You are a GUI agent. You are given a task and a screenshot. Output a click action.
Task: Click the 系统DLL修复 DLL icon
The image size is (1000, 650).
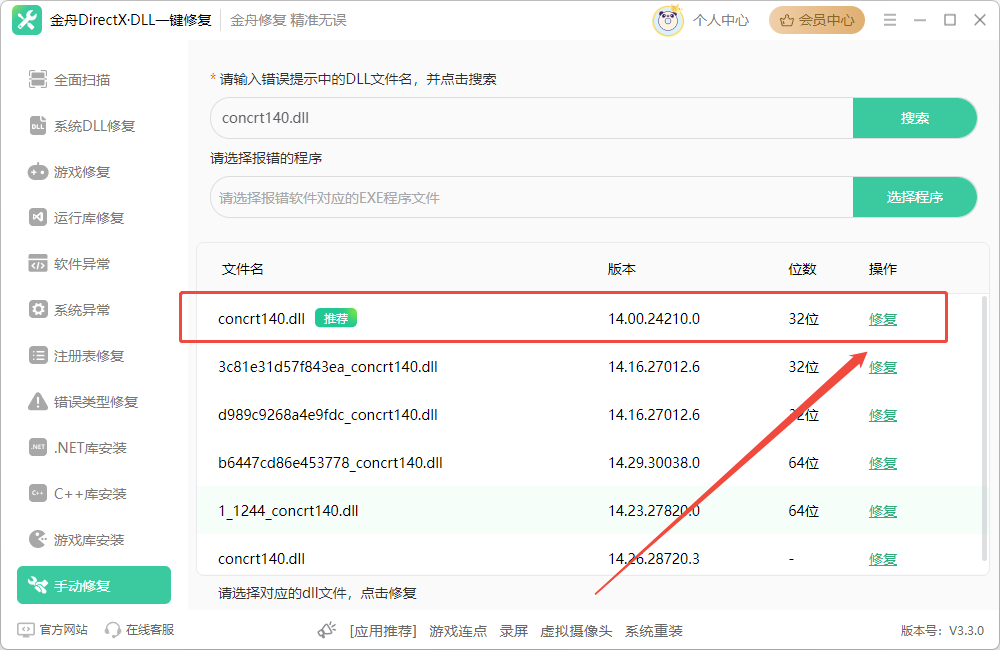38,126
